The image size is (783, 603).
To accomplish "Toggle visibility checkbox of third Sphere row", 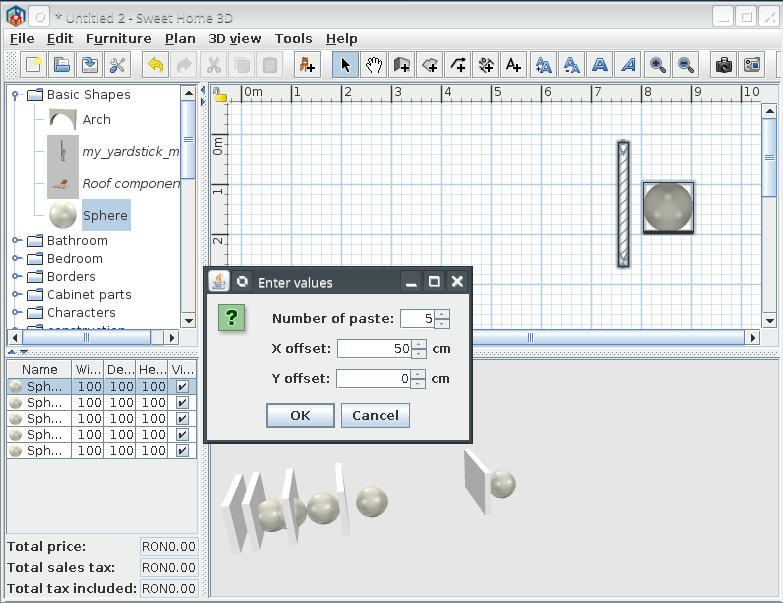I will tap(182, 418).
